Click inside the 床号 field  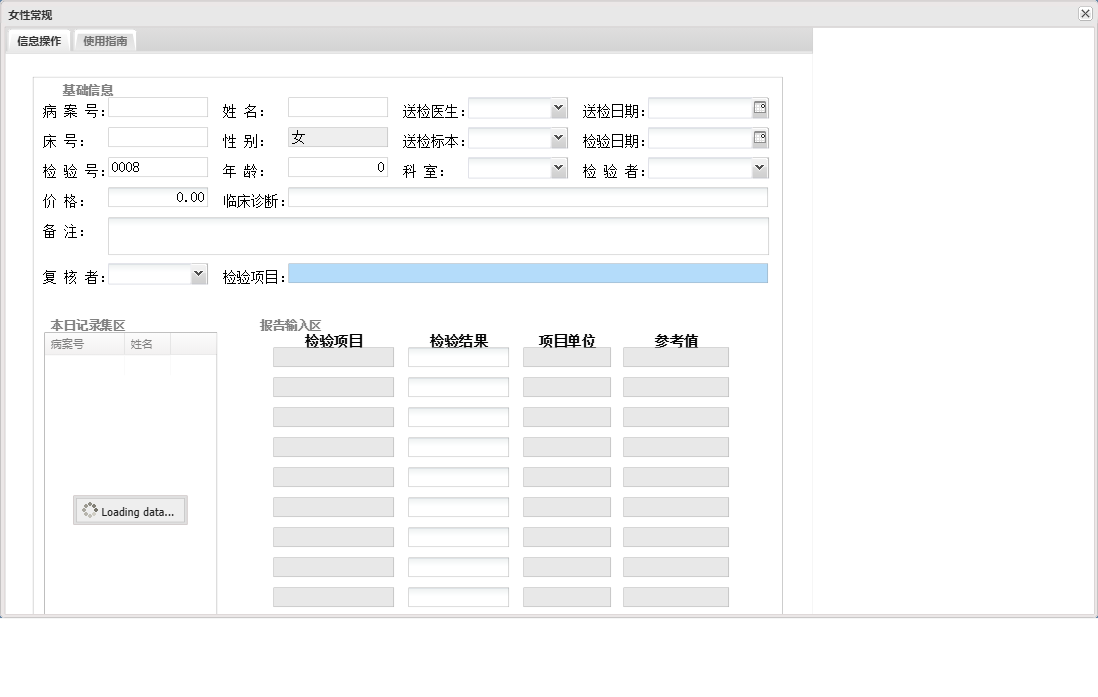coord(158,136)
